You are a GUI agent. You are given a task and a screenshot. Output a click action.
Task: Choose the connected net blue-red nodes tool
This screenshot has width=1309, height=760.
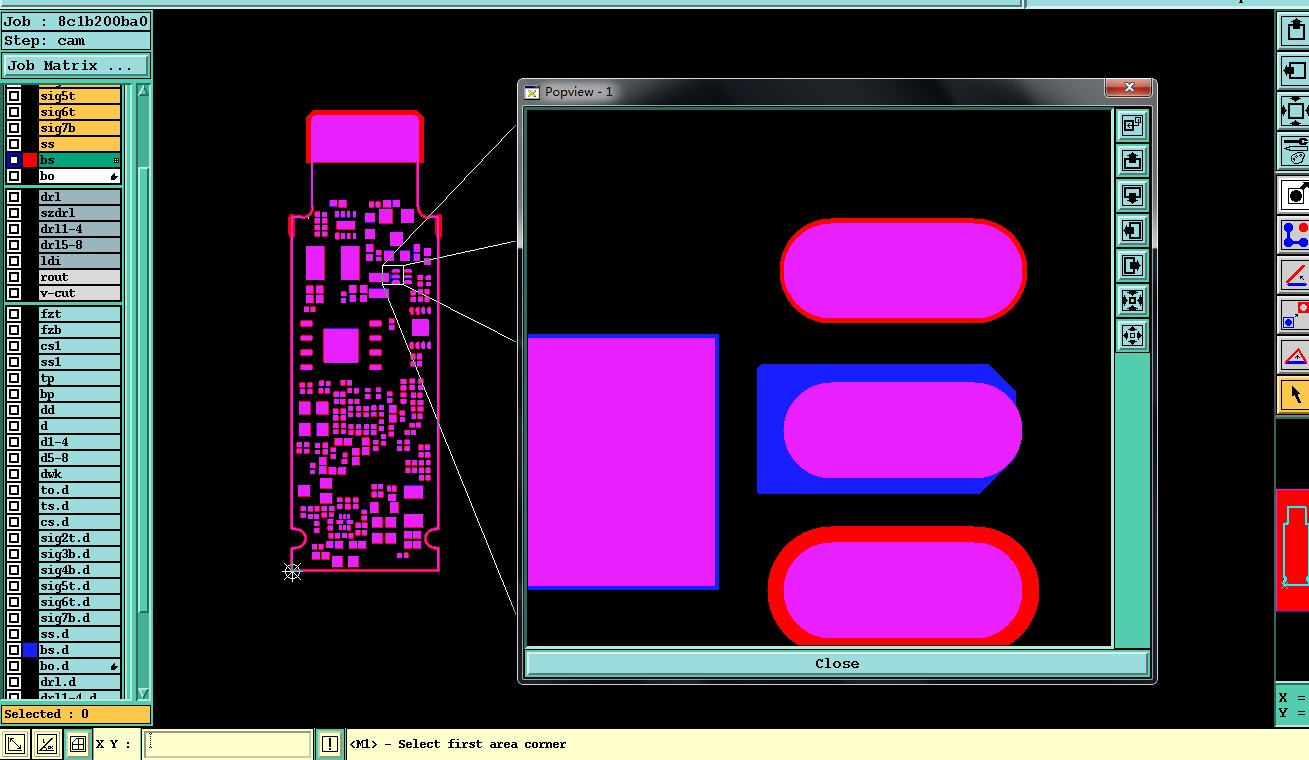[x=1295, y=234]
